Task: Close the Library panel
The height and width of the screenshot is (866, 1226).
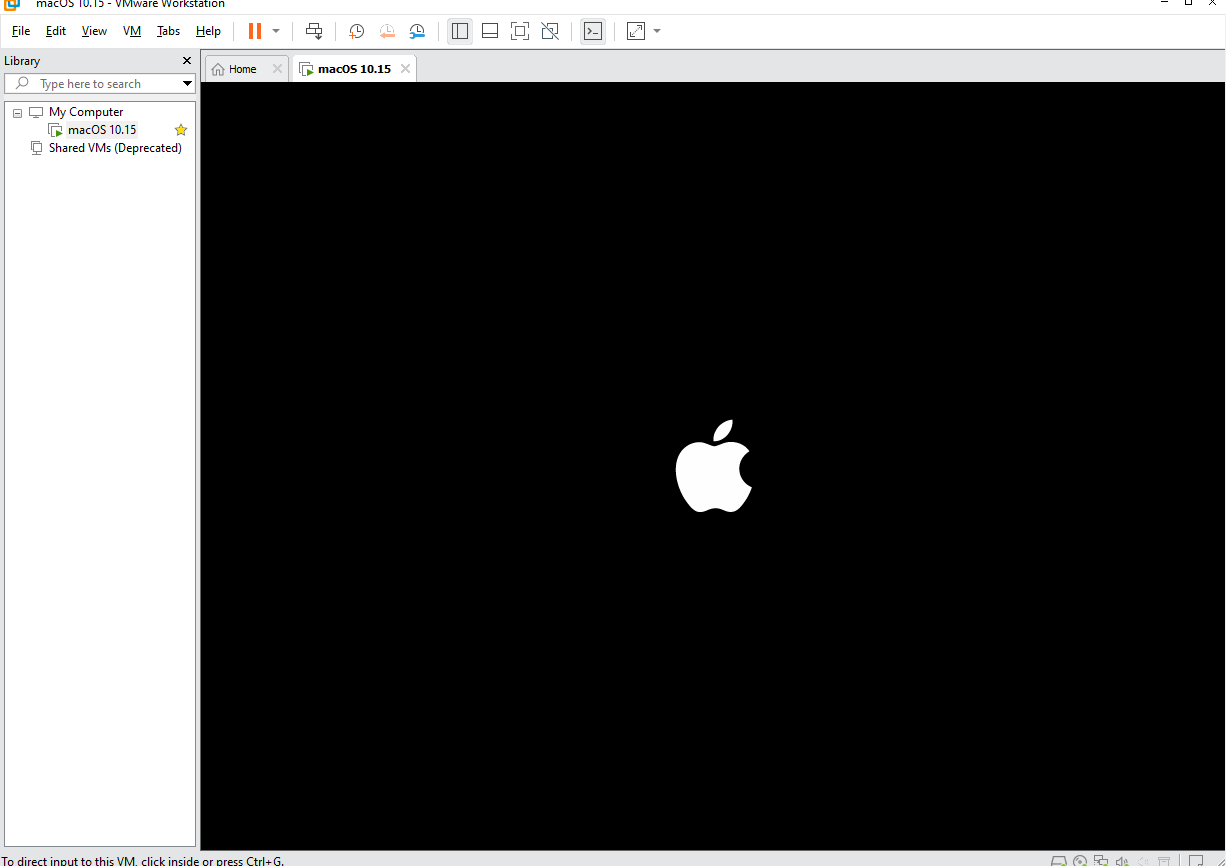Action: (x=187, y=61)
